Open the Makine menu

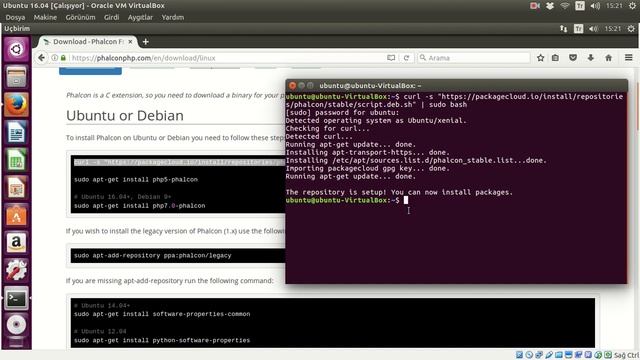pyautogui.click(x=45, y=18)
